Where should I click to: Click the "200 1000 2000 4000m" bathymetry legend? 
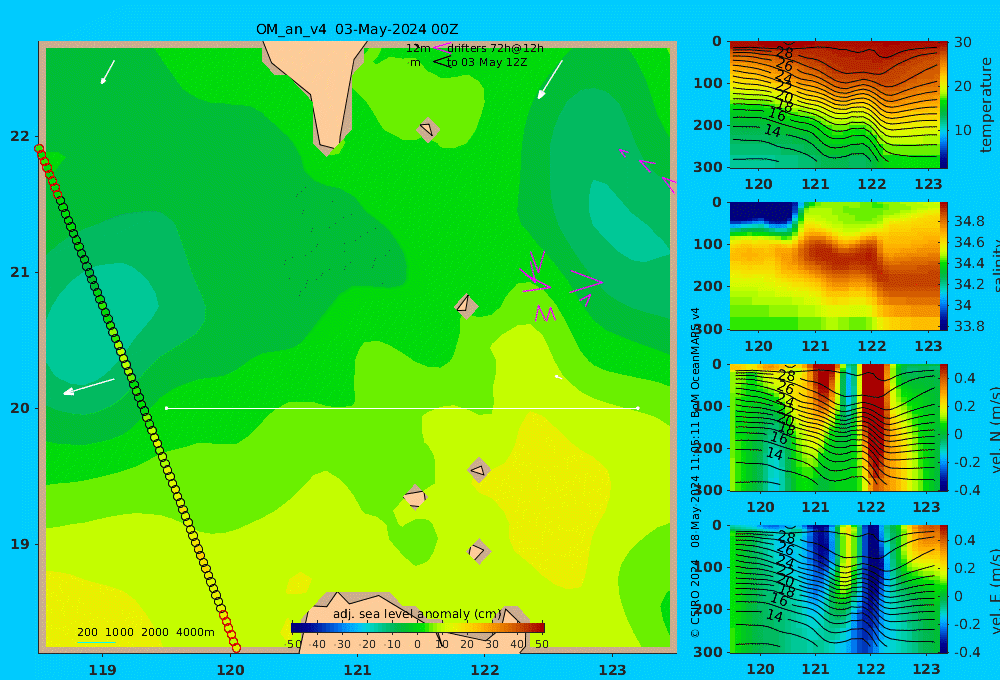point(145,632)
